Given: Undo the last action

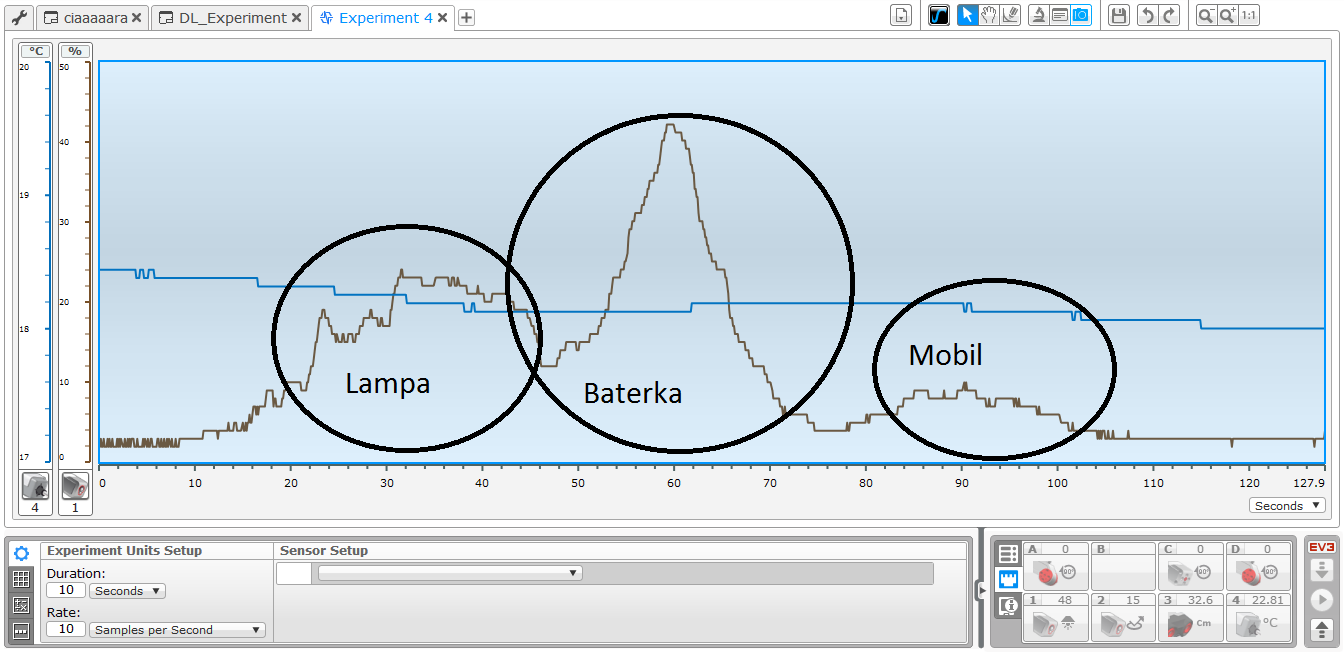Looking at the screenshot, I should tap(1148, 15).
